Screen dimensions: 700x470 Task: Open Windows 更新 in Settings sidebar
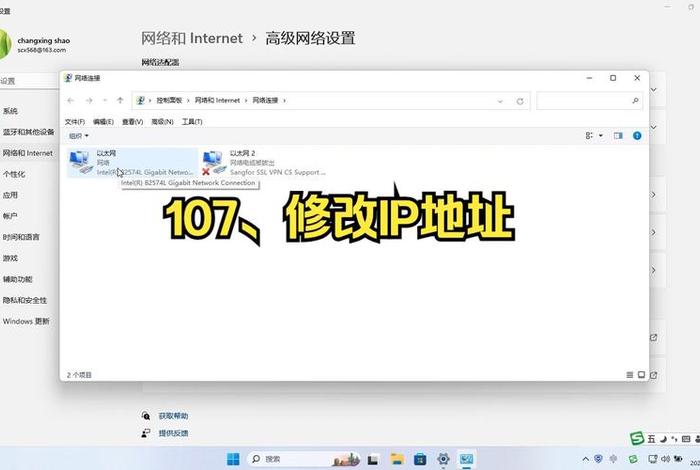point(26,321)
